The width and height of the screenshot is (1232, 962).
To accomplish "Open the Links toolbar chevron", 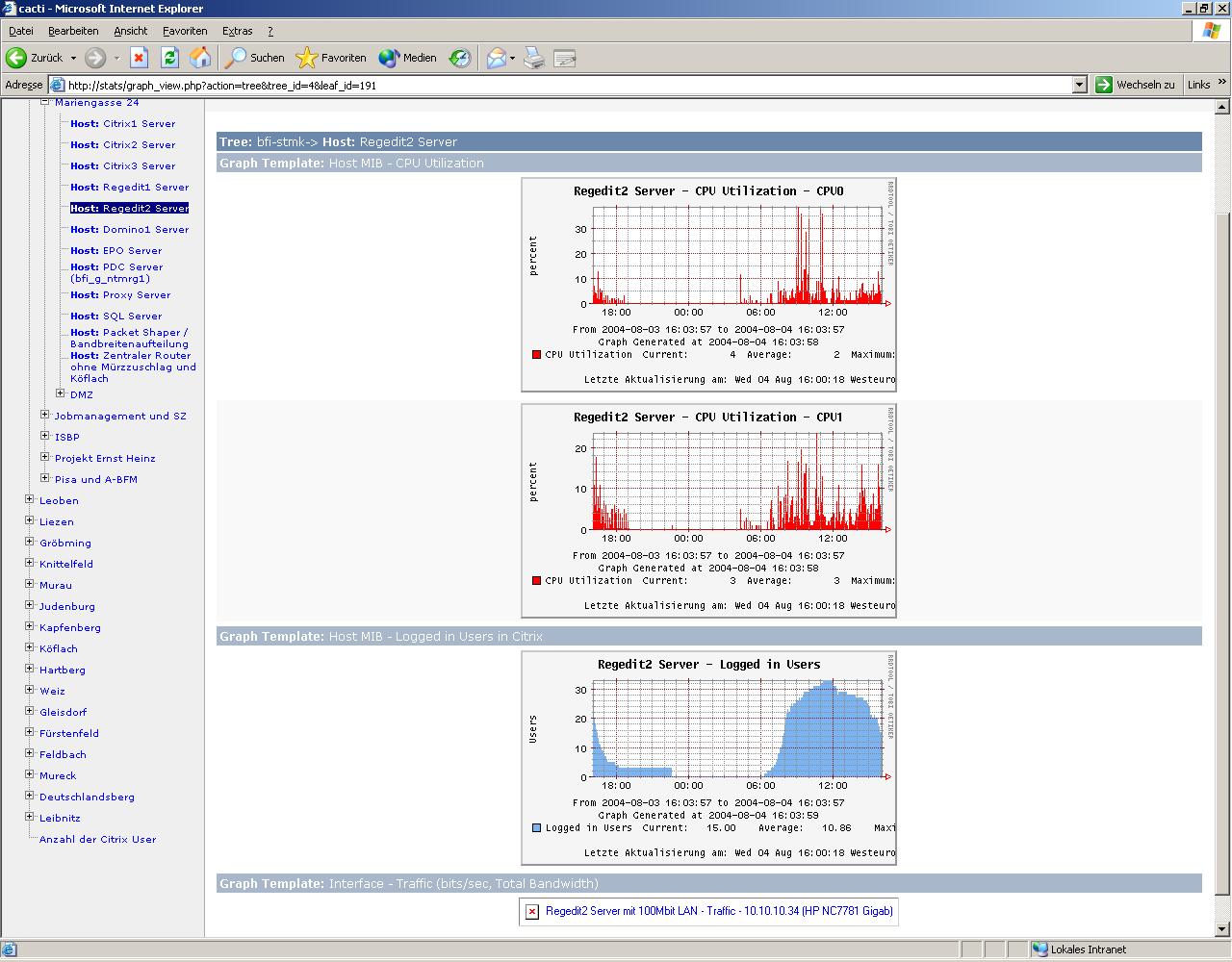I will click(1222, 84).
